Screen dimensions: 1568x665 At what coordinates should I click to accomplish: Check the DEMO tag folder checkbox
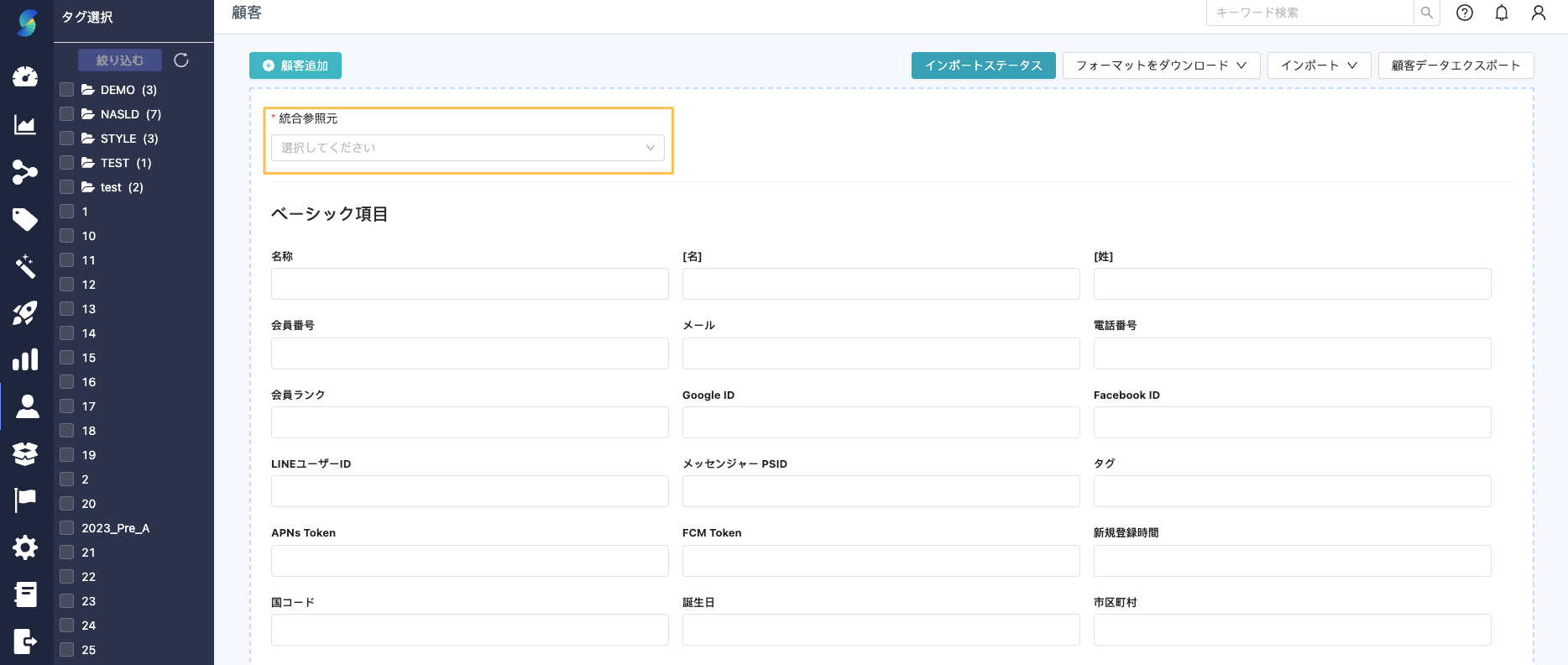(67, 90)
